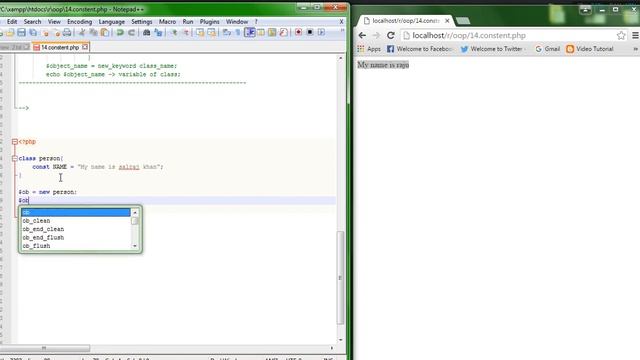640x360 pixels.
Task: Open the Settings menu
Action: click(x=142, y=22)
